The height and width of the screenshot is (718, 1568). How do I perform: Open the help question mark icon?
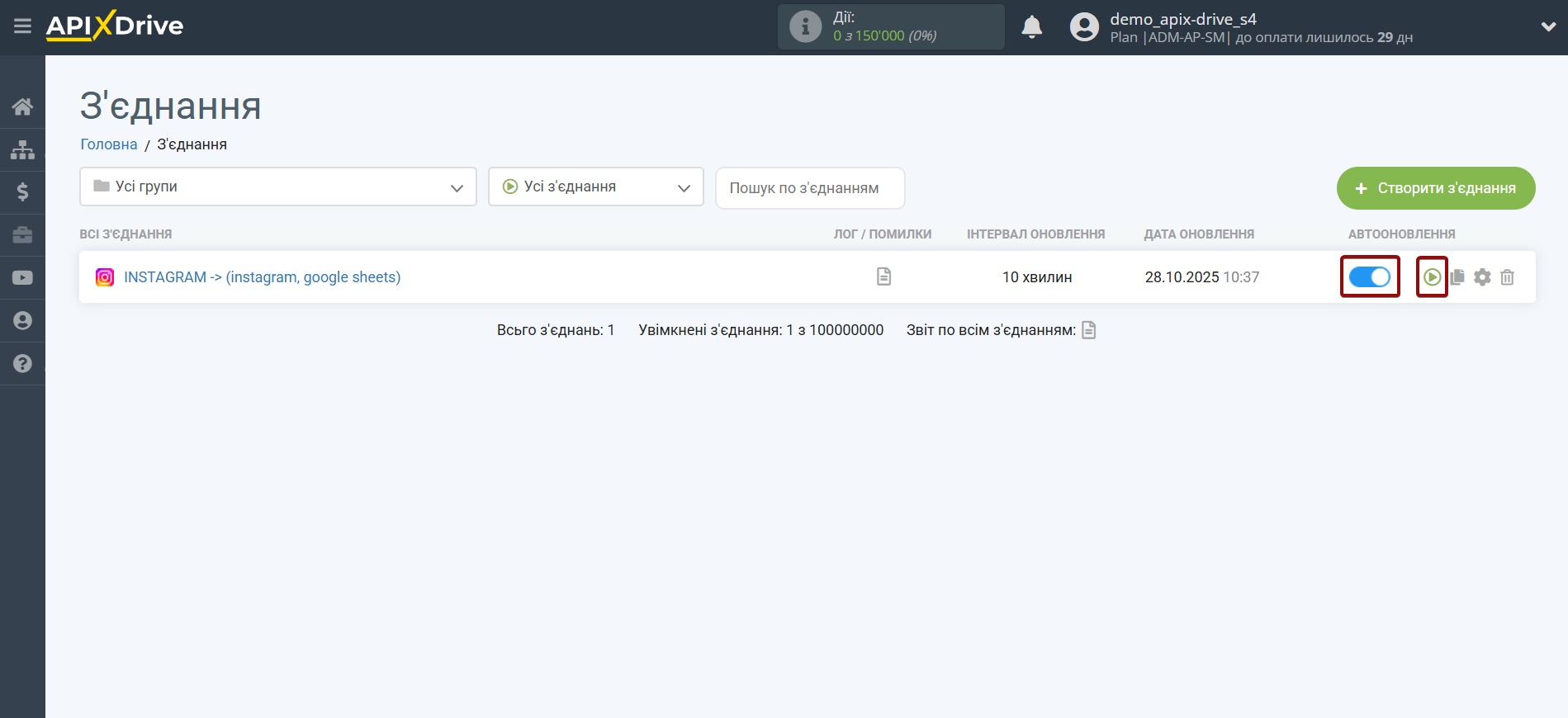click(x=22, y=363)
